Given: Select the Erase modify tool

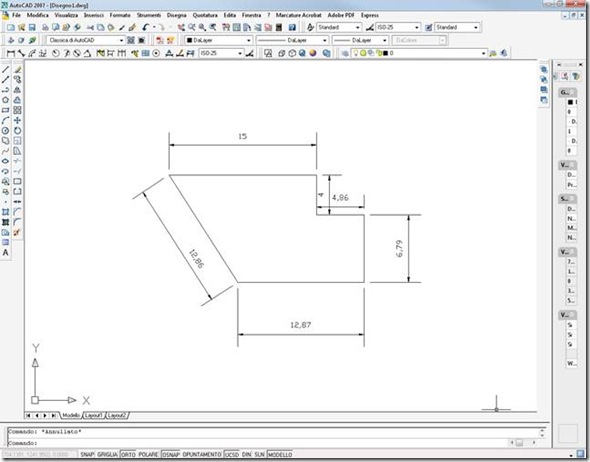Looking at the screenshot, I should 17,70.
